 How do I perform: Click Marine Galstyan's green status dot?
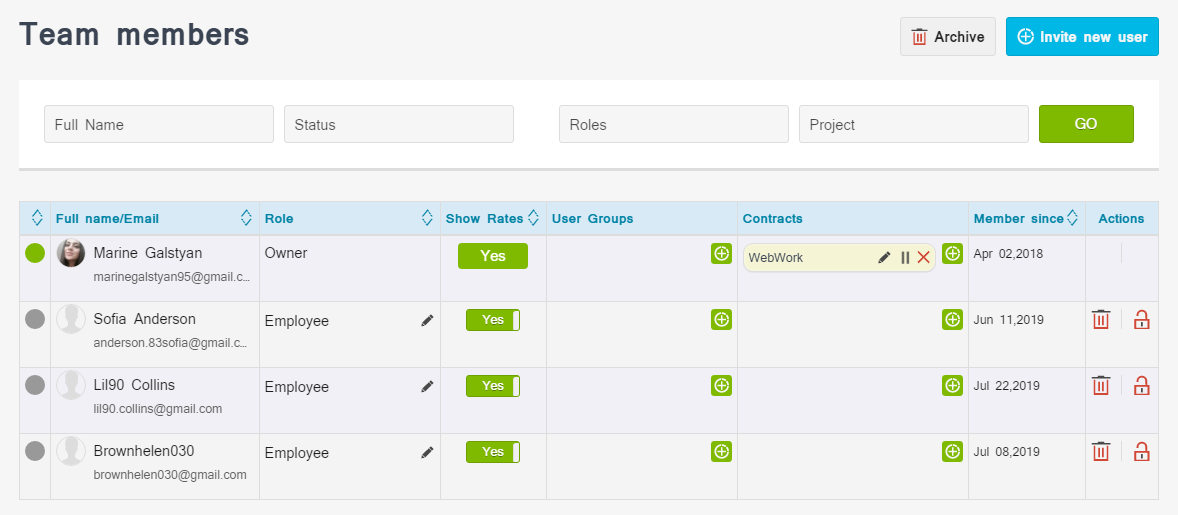coord(35,253)
